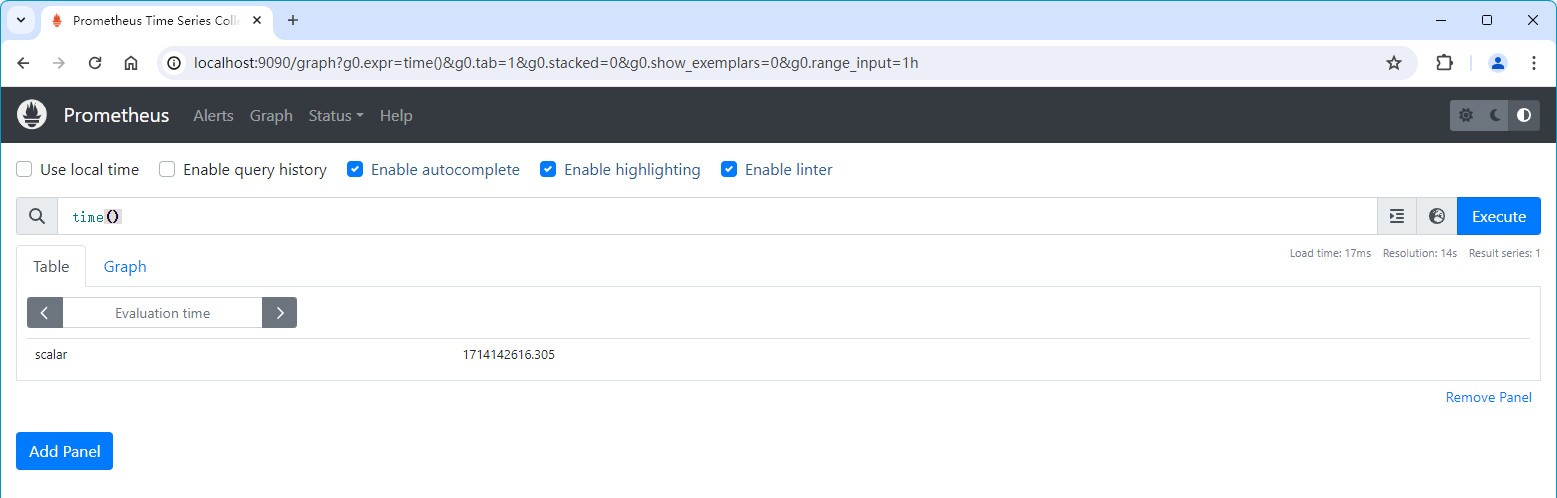Image resolution: width=1557 pixels, height=498 pixels.
Task: Click the Execute button
Action: coord(1499,216)
